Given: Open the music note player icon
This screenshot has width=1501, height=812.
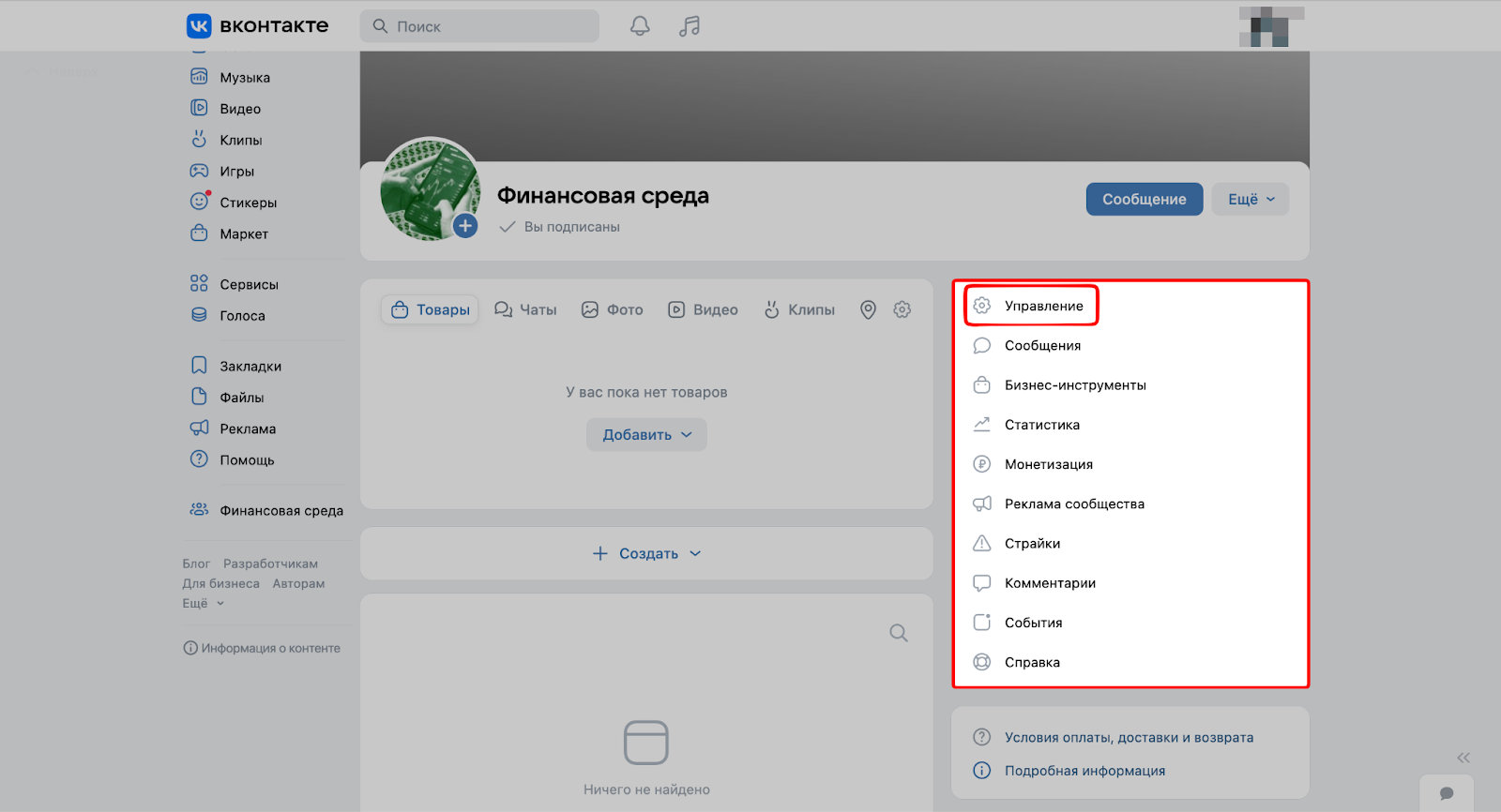Looking at the screenshot, I should (x=690, y=26).
